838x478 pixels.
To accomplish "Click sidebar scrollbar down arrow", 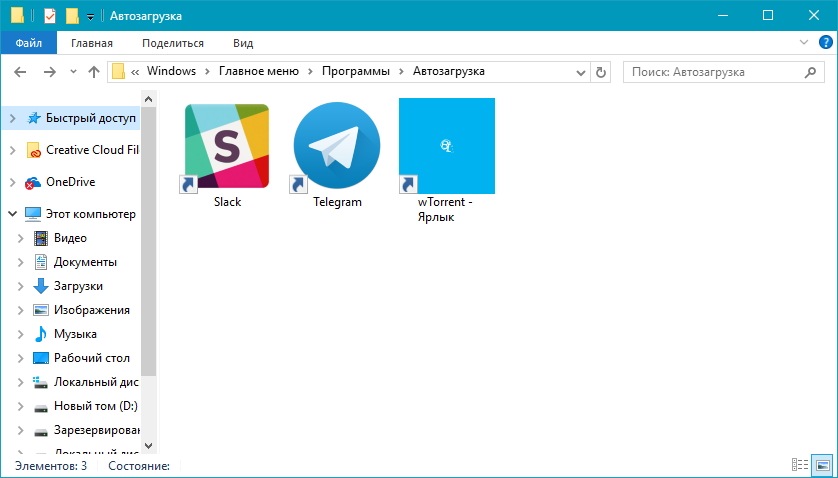I will click(149, 445).
